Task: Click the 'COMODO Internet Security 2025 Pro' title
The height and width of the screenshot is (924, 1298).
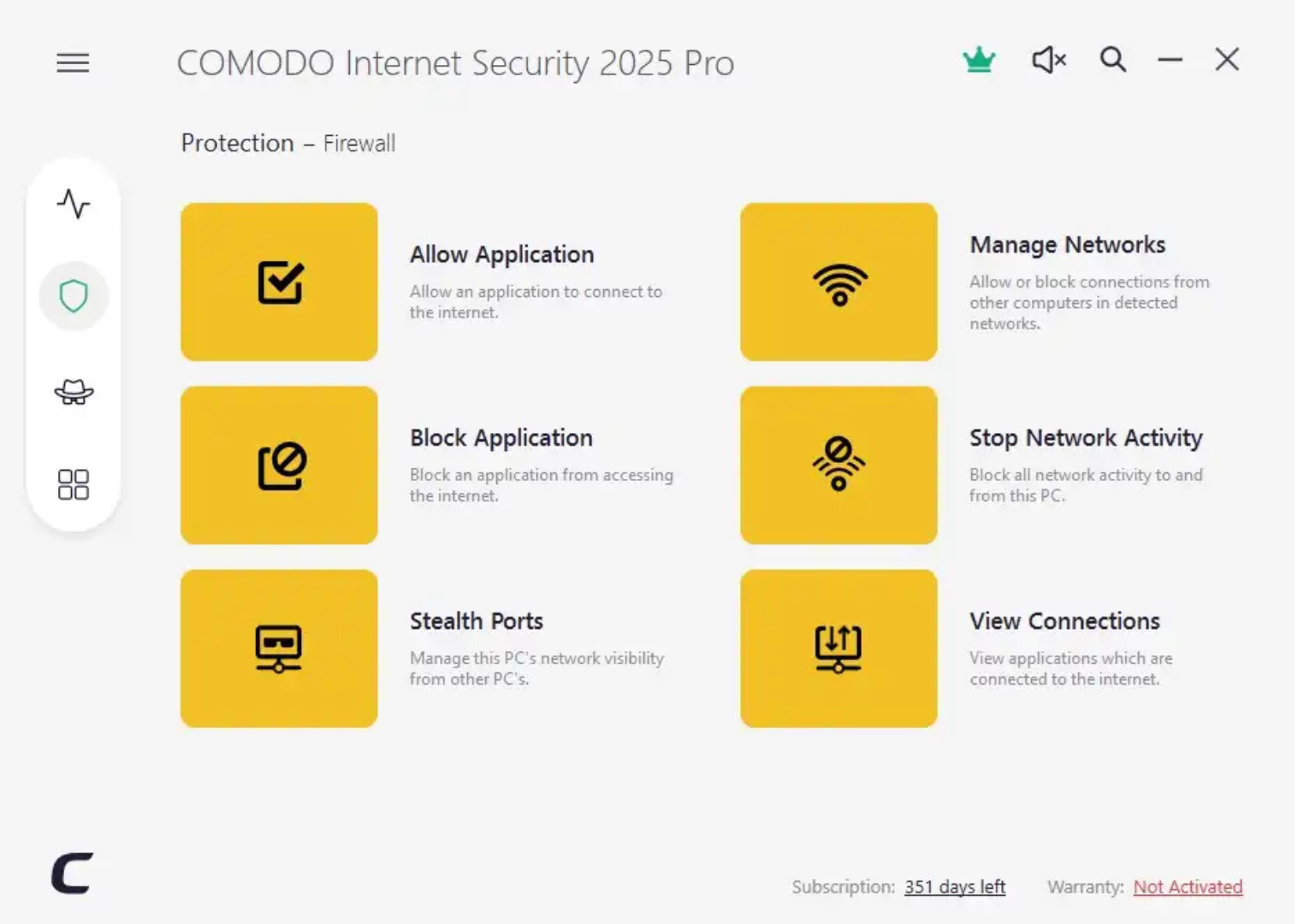Action: click(455, 63)
